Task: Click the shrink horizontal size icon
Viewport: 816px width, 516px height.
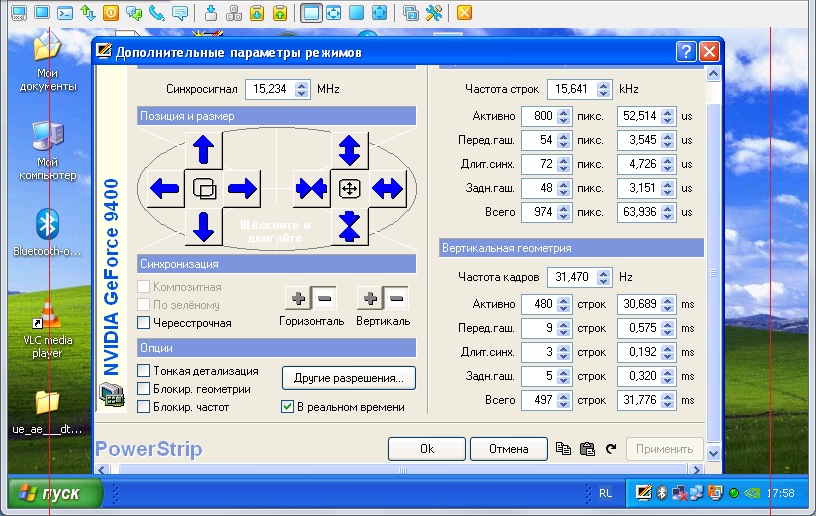Action: (x=311, y=188)
